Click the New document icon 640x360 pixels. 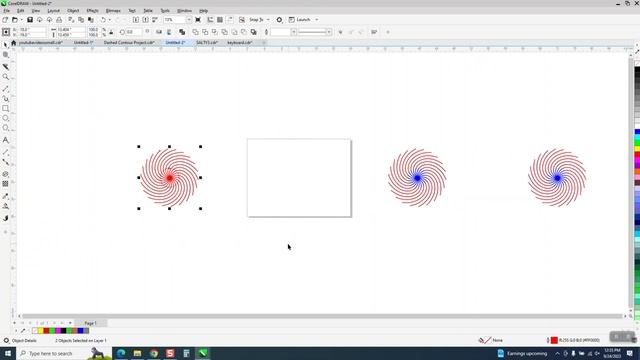[5, 20]
